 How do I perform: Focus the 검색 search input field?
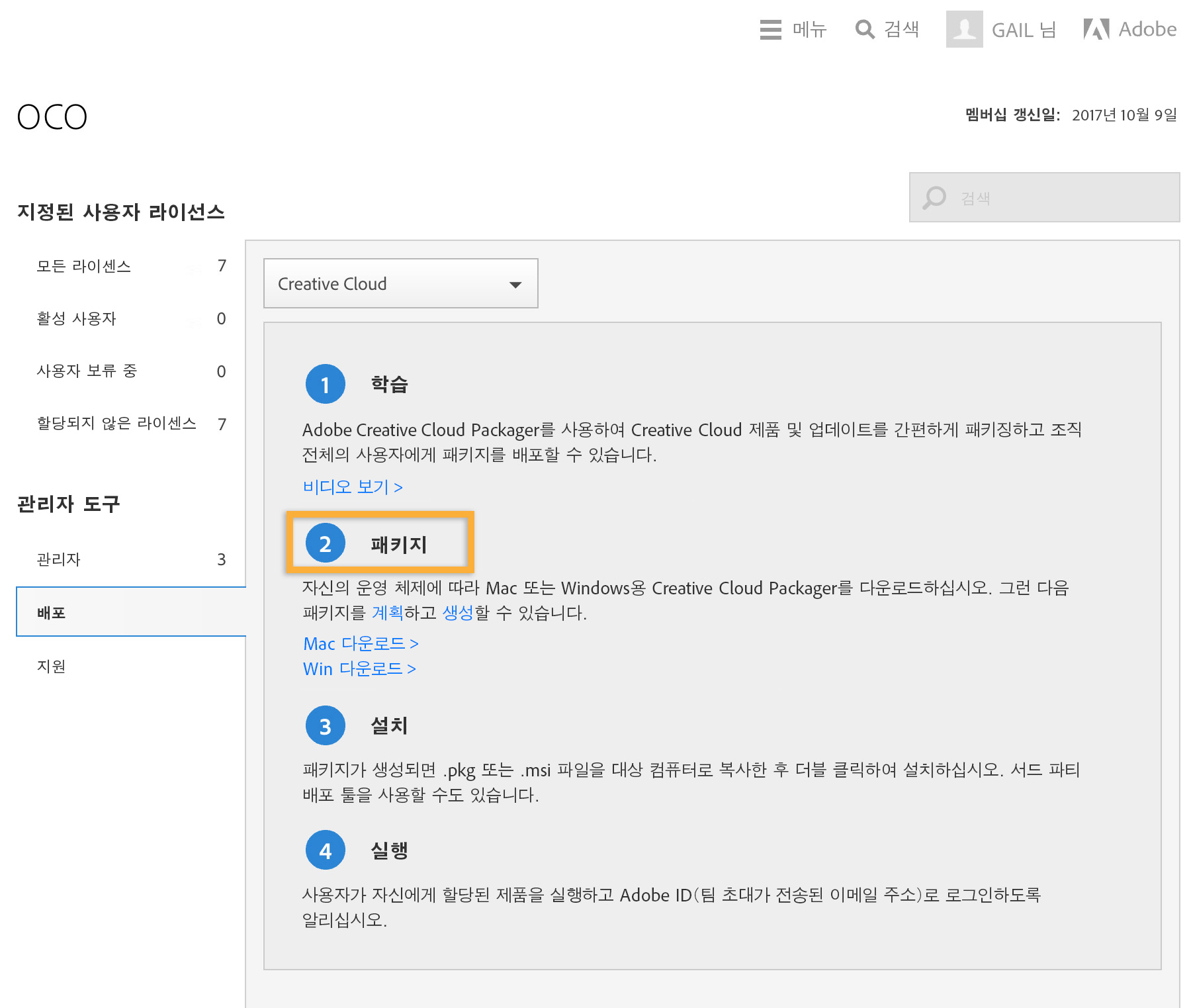pyautogui.click(x=1045, y=197)
